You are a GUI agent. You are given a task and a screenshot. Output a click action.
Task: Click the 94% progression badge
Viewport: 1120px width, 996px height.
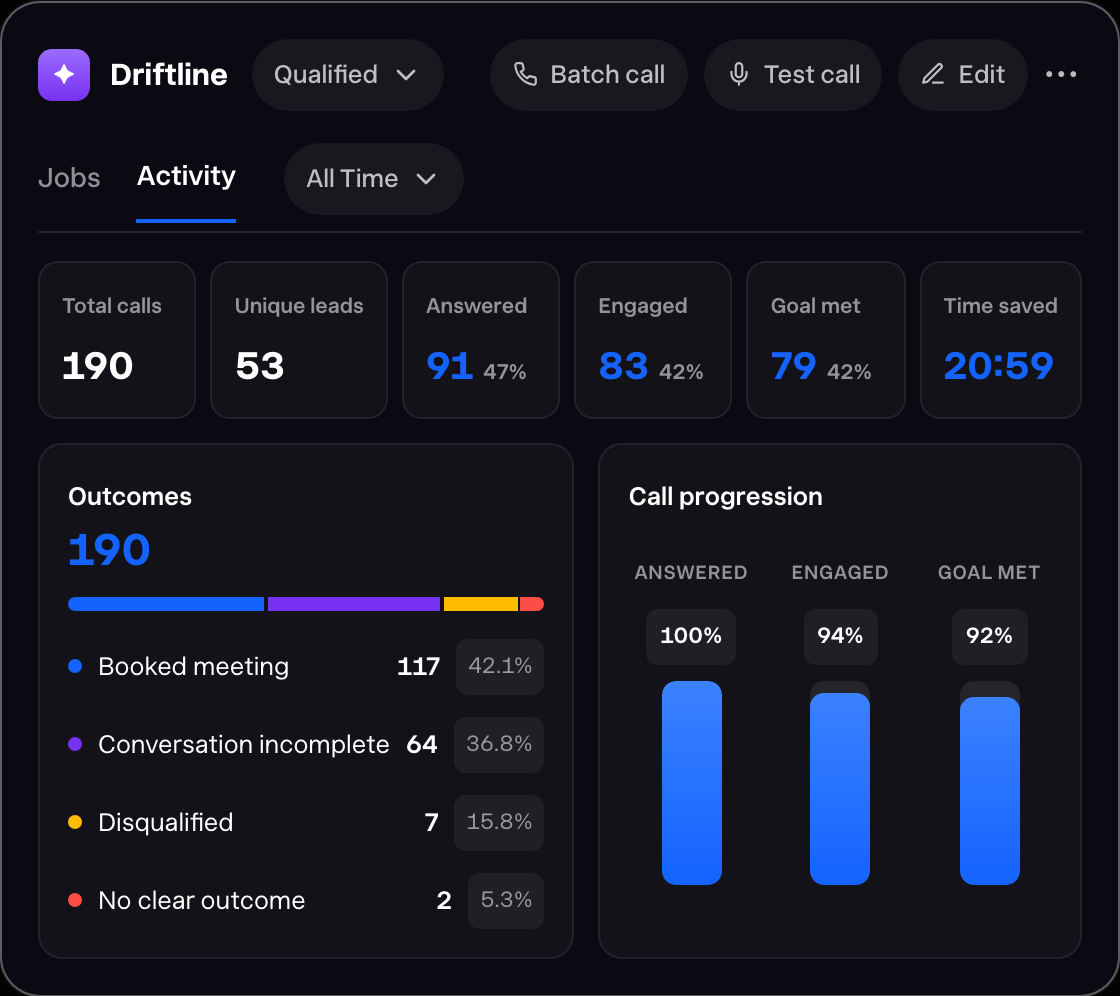(840, 637)
